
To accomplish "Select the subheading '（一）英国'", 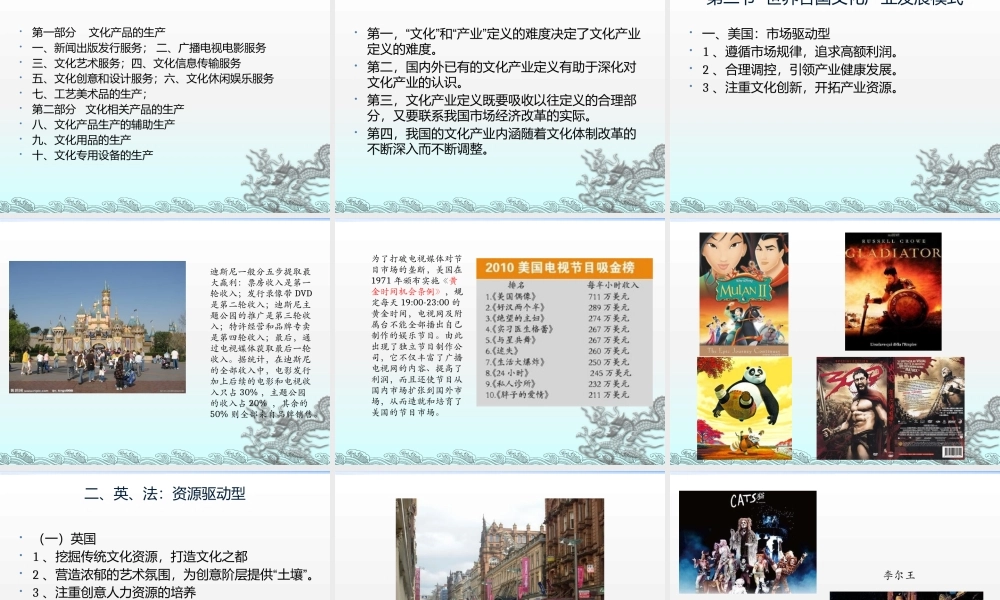I will click(68, 539).
